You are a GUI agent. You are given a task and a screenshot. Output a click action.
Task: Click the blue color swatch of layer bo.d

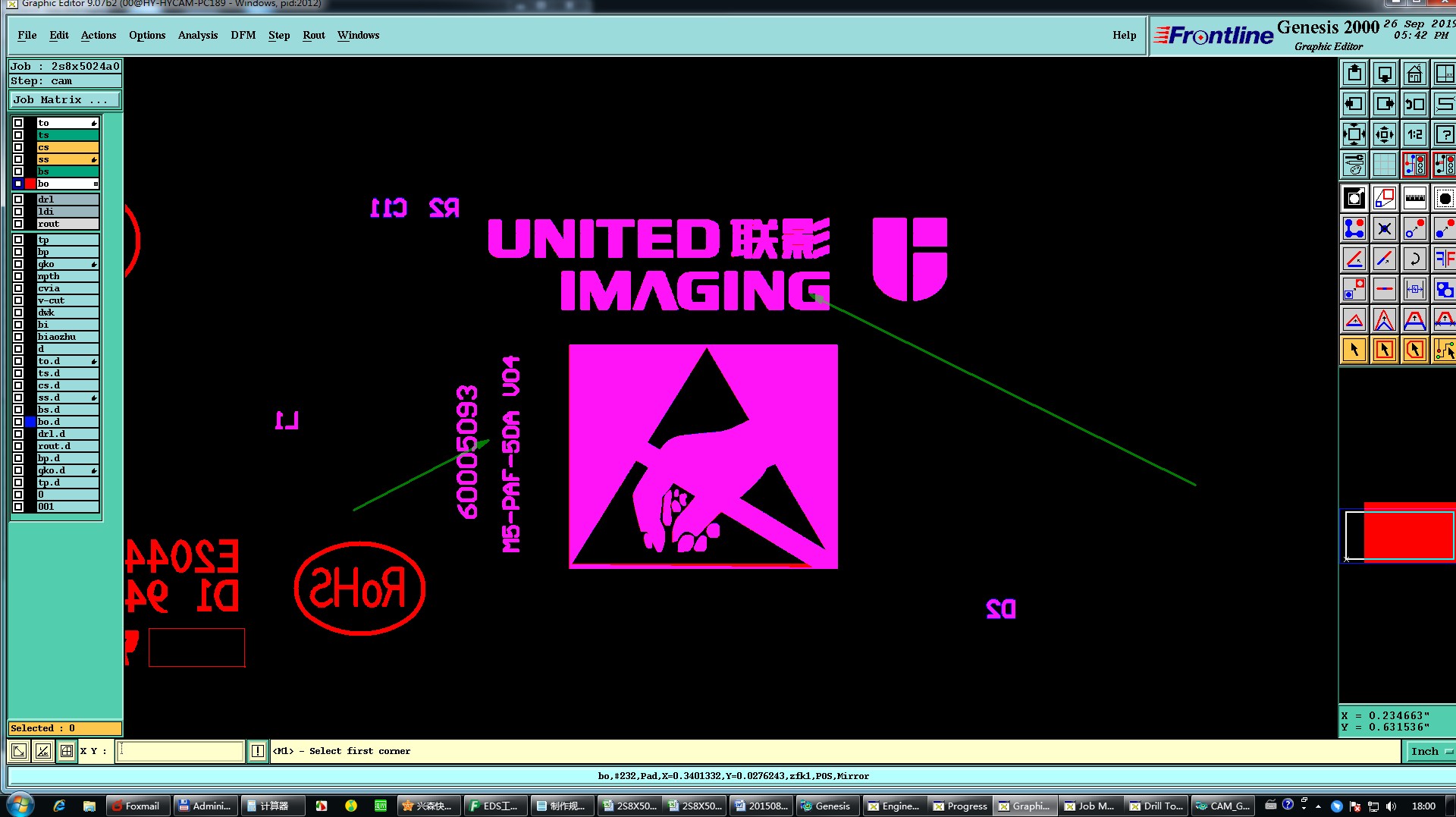pyautogui.click(x=30, y=422)
